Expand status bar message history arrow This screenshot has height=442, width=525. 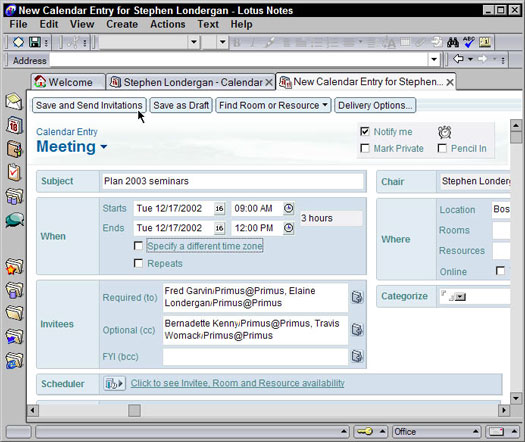(344, 431)
